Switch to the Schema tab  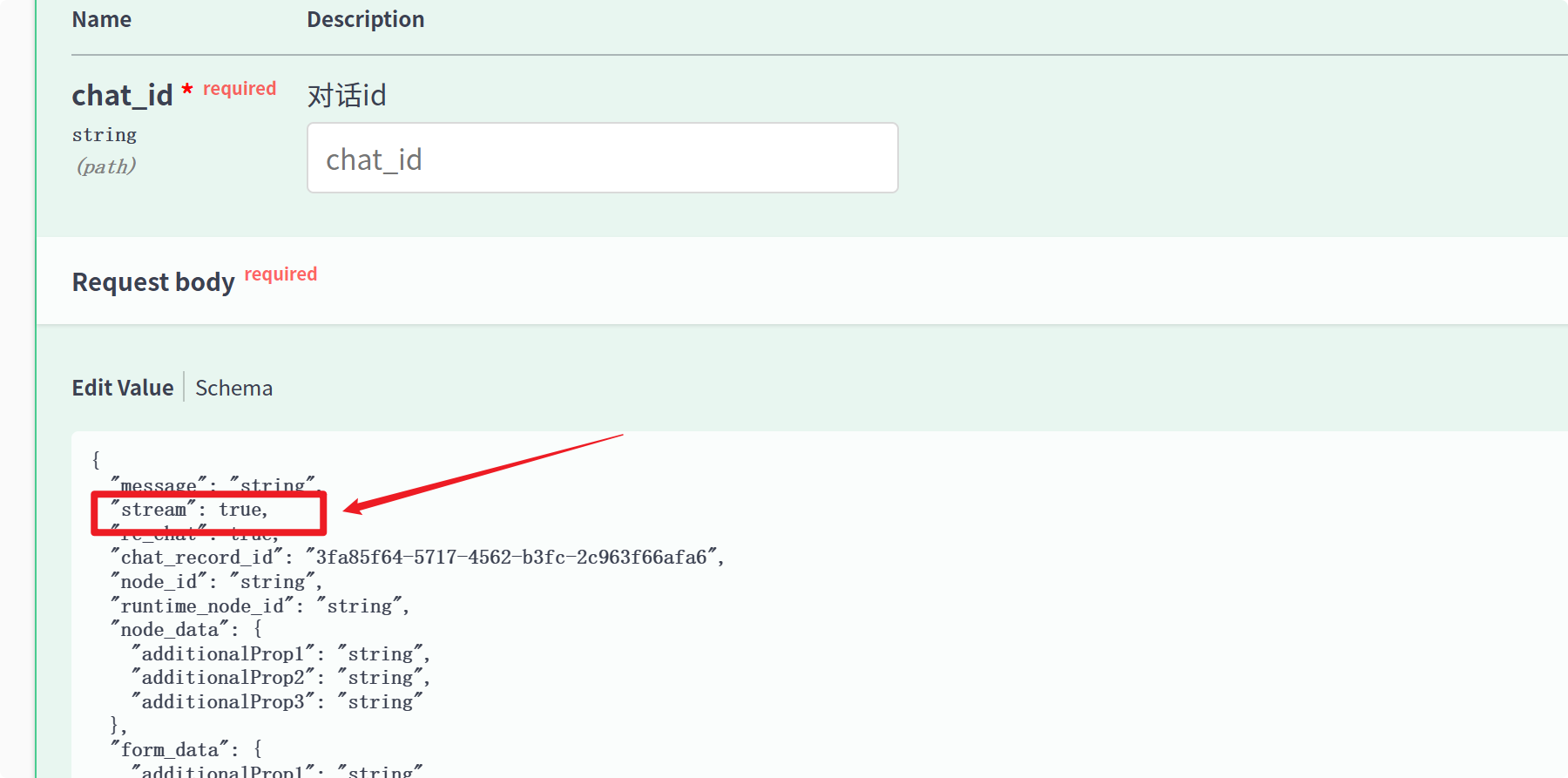click(233, 388)
